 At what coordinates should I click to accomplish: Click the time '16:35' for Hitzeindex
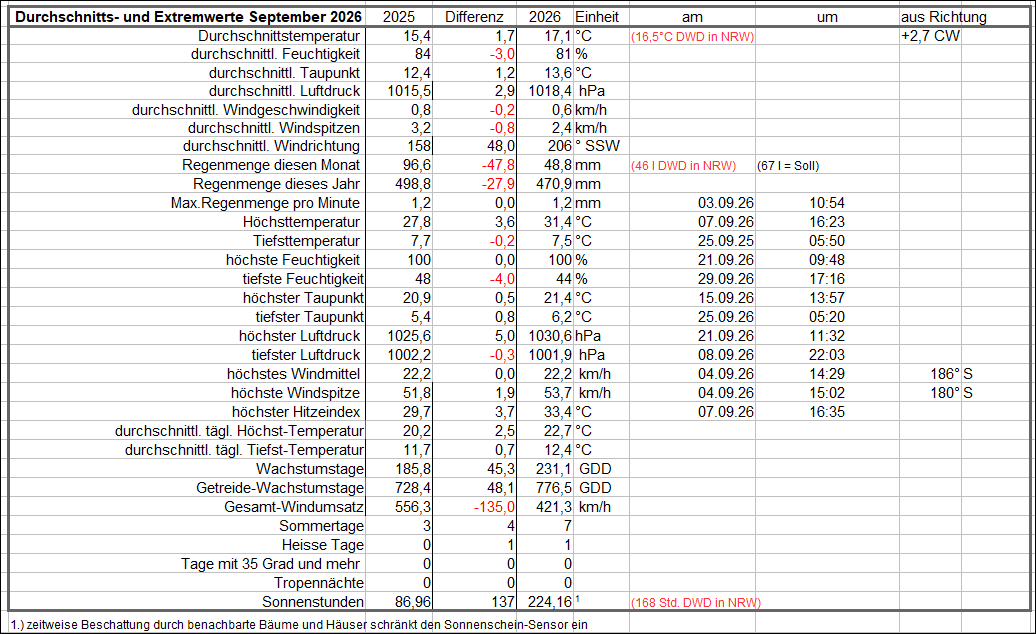pos(827,412)
